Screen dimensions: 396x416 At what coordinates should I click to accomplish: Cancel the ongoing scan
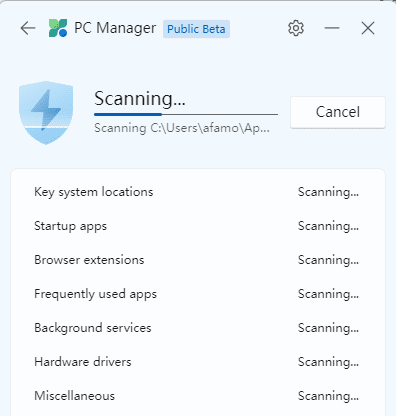coord(338,112)
